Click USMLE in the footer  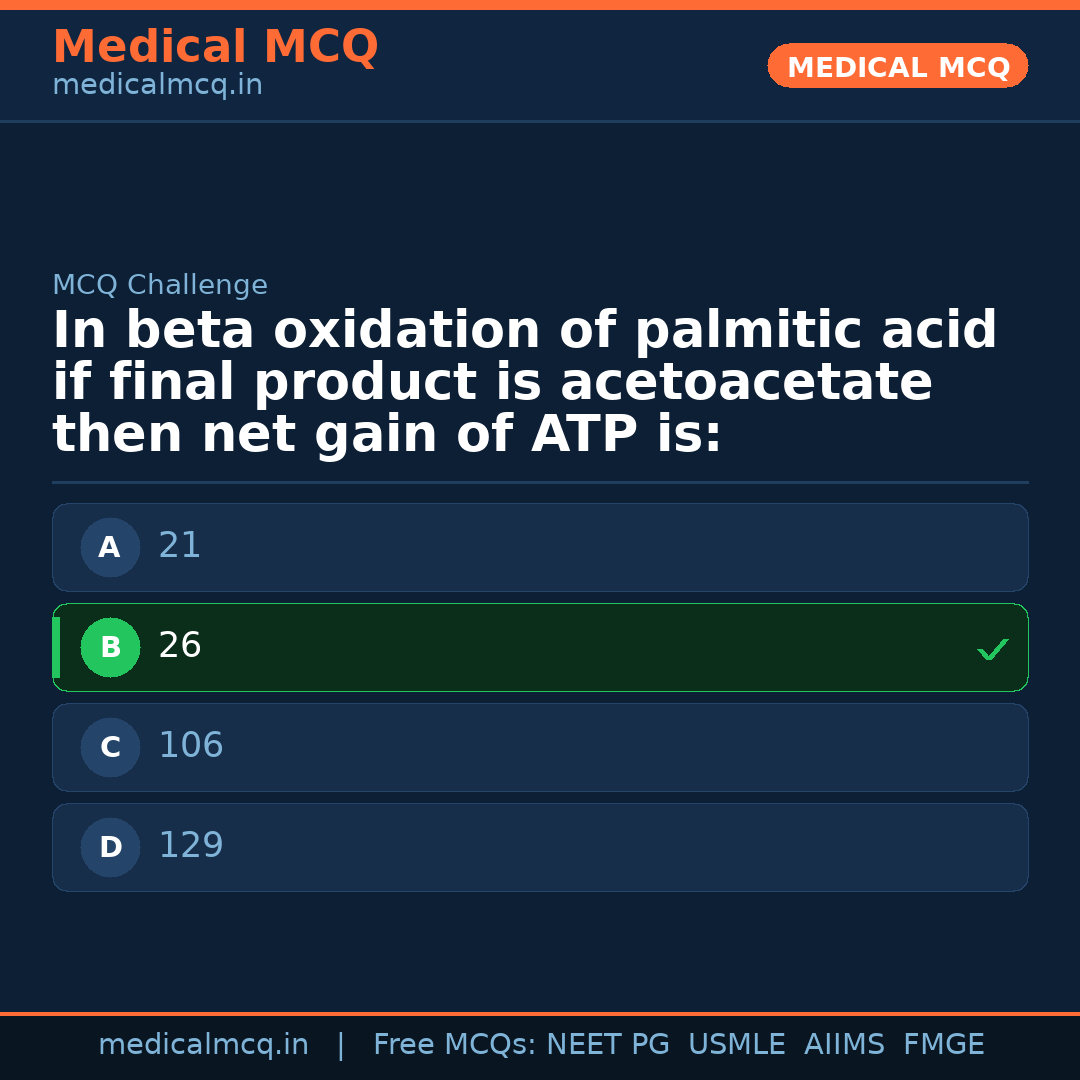coord(736,1045)
